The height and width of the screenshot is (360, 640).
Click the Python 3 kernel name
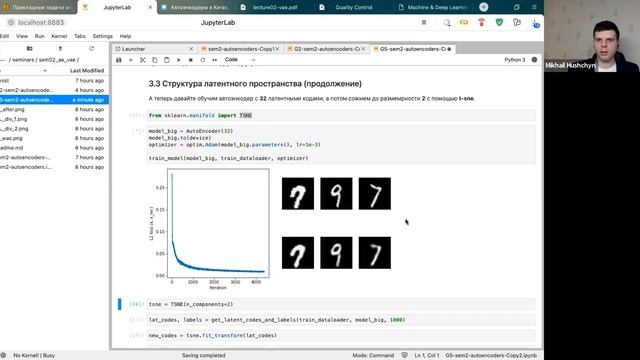tap(515, 60)
